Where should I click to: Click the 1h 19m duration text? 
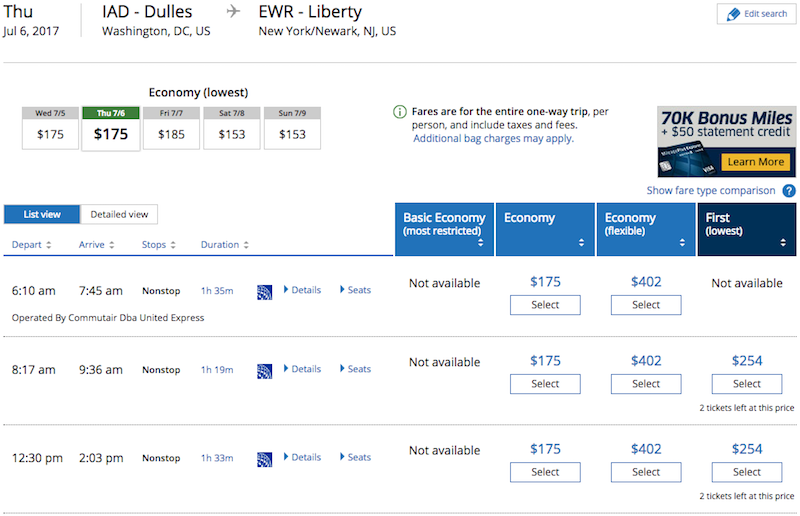point(217,370)
